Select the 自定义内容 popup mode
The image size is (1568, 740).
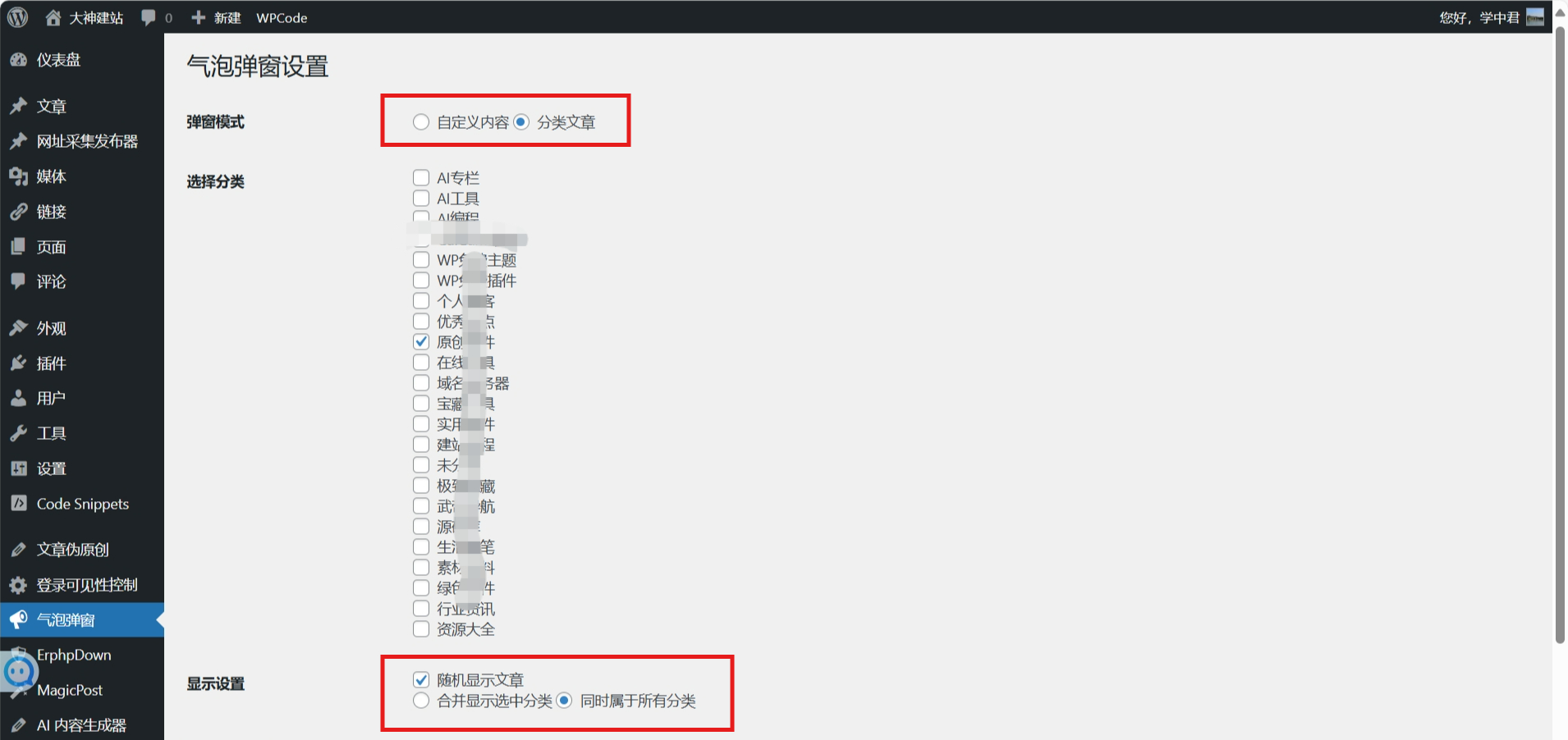coord(420,121)
